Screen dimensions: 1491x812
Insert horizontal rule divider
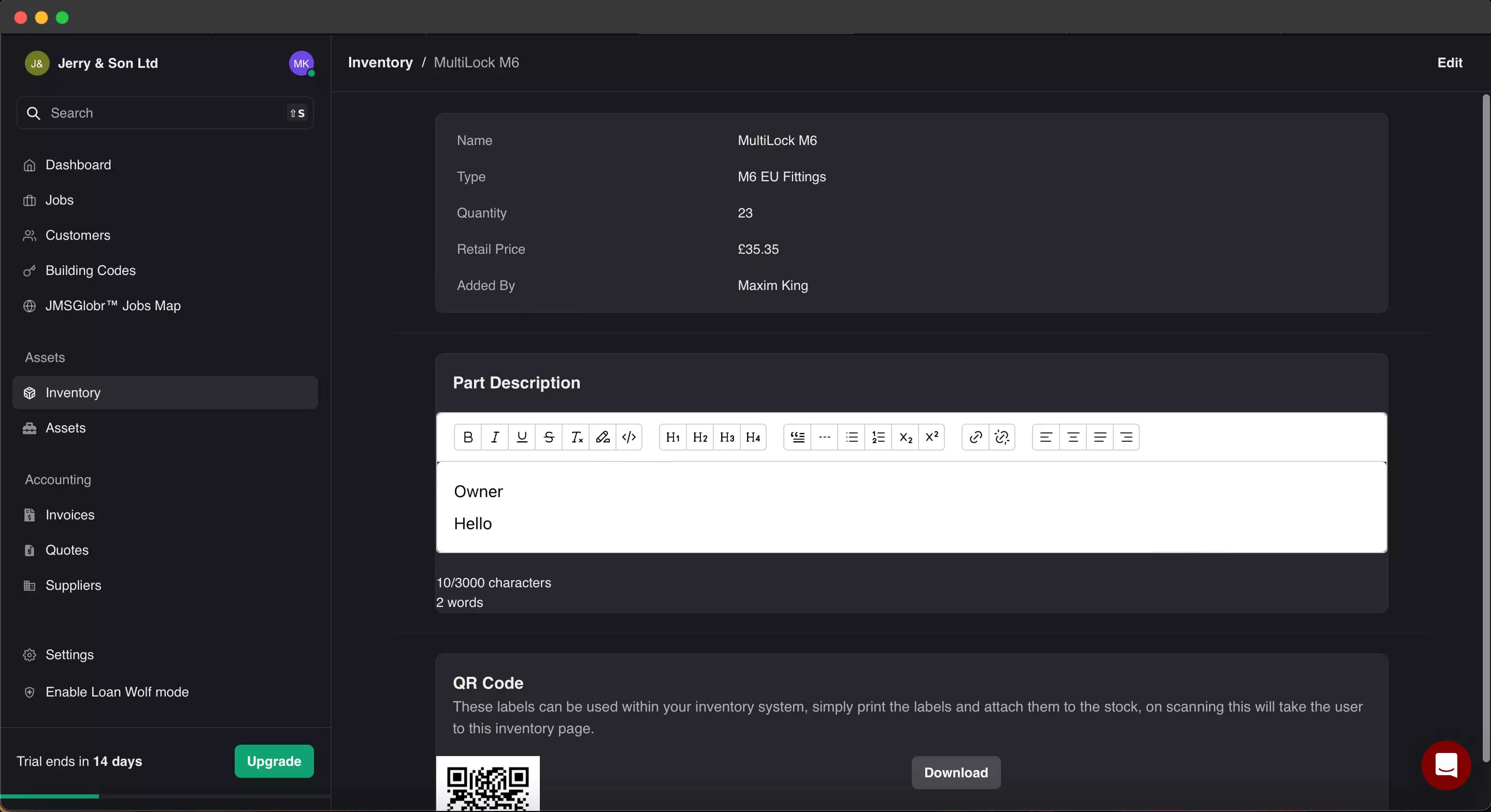coord(824,437)
